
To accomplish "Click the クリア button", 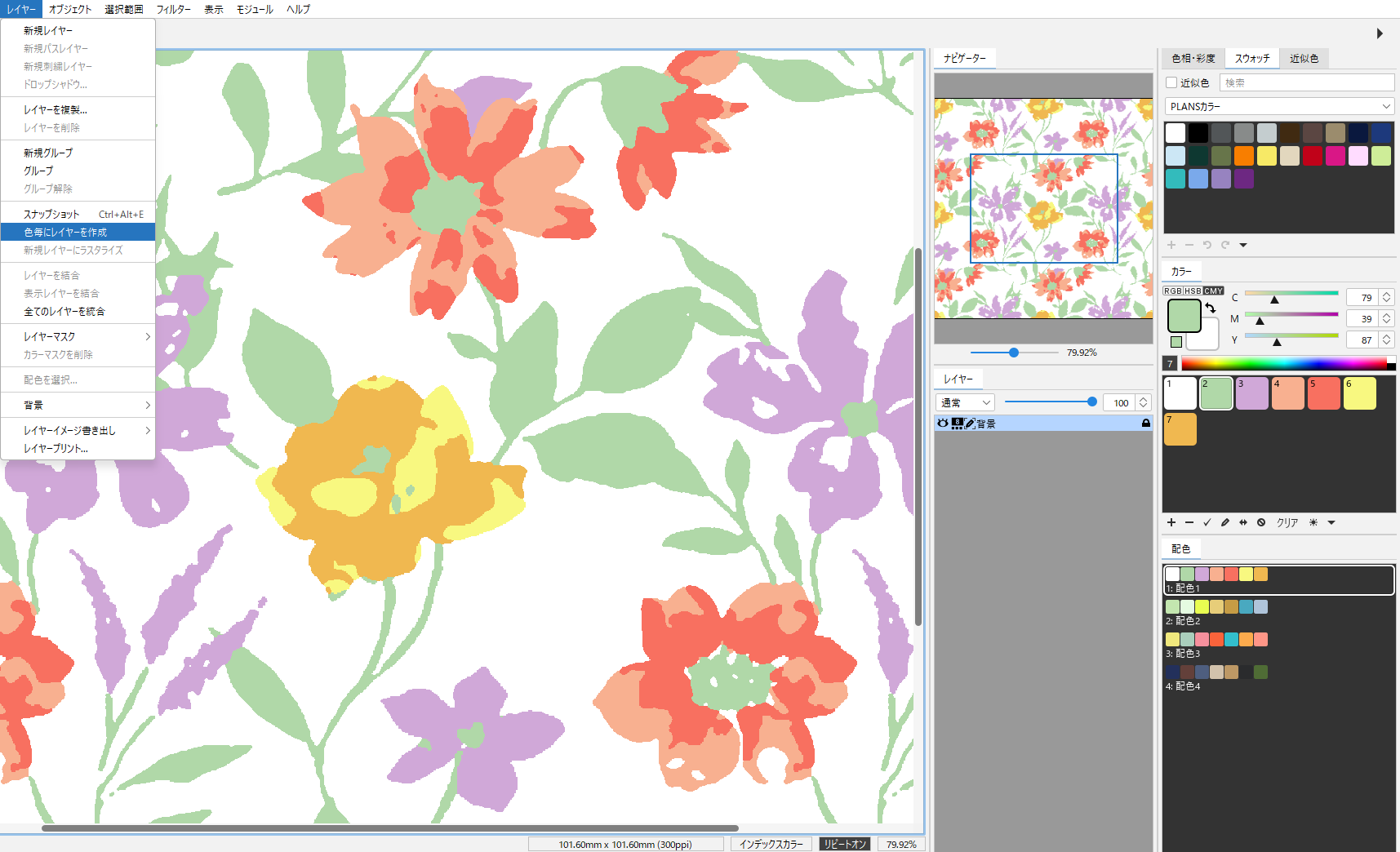I will pos(1287,522).
